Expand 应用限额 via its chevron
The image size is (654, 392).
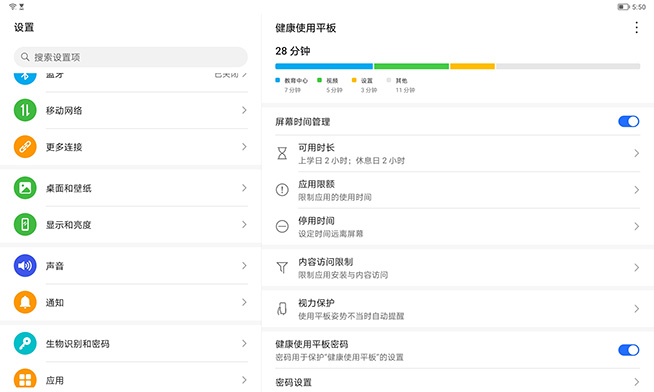tap(636, 190)
